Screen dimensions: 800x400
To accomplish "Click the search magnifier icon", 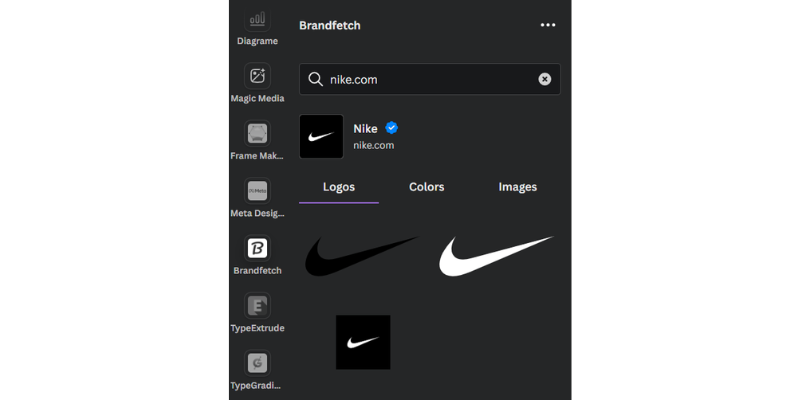I will (x=315, y=79).
